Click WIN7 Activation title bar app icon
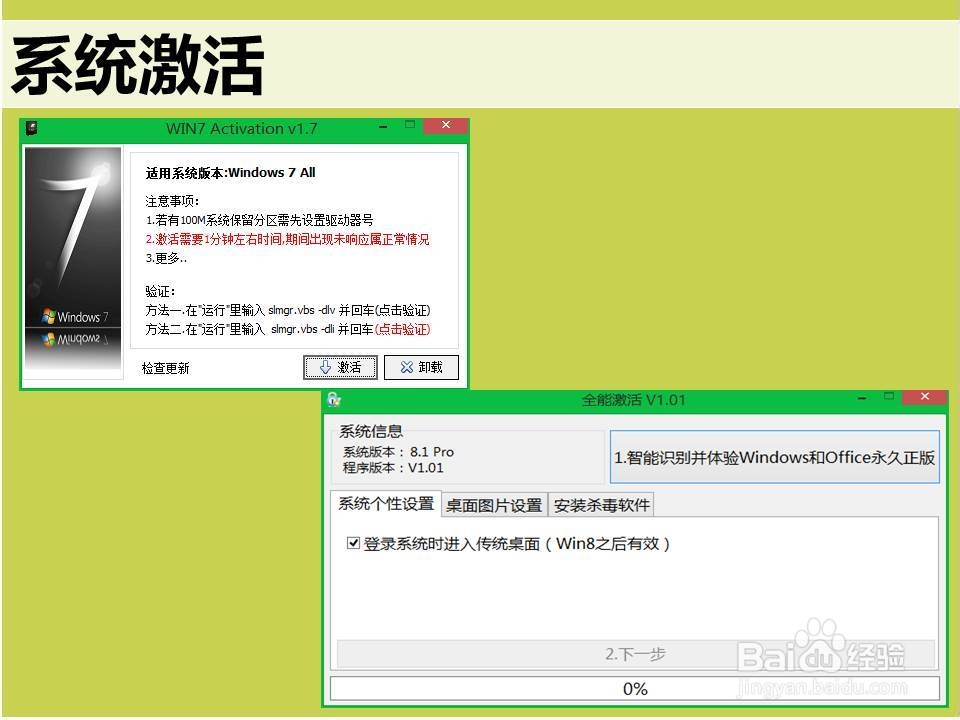 click(x=32, y=128)
